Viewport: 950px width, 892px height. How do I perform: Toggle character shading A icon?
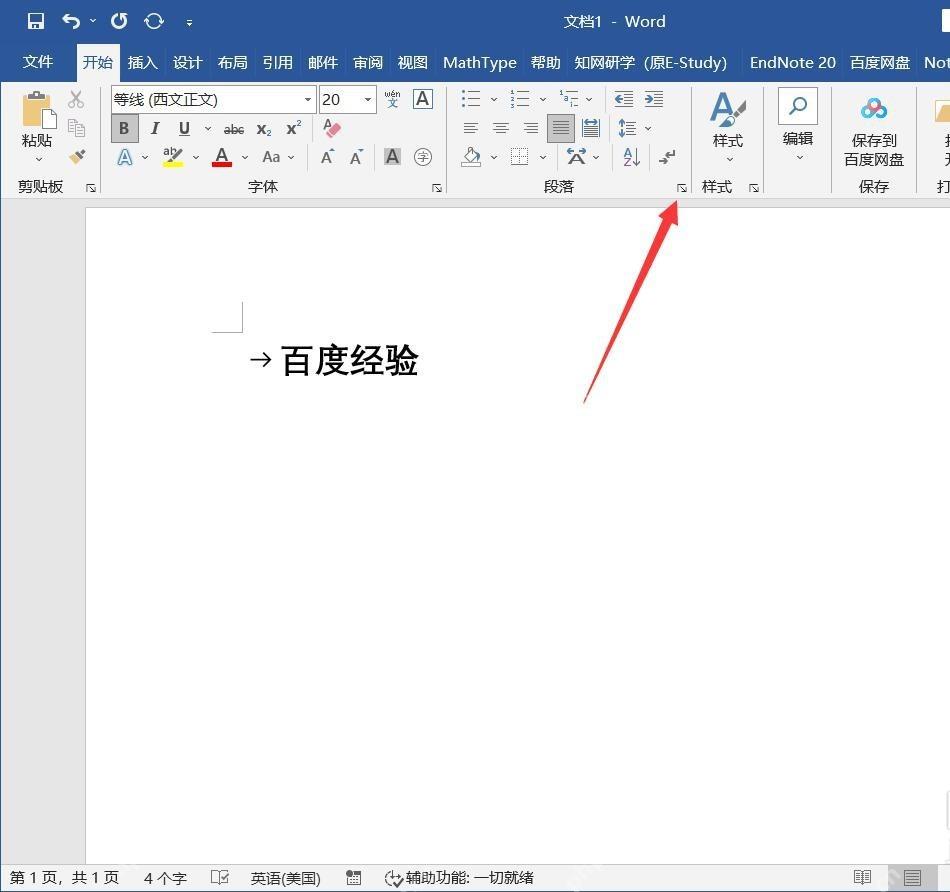393,156
